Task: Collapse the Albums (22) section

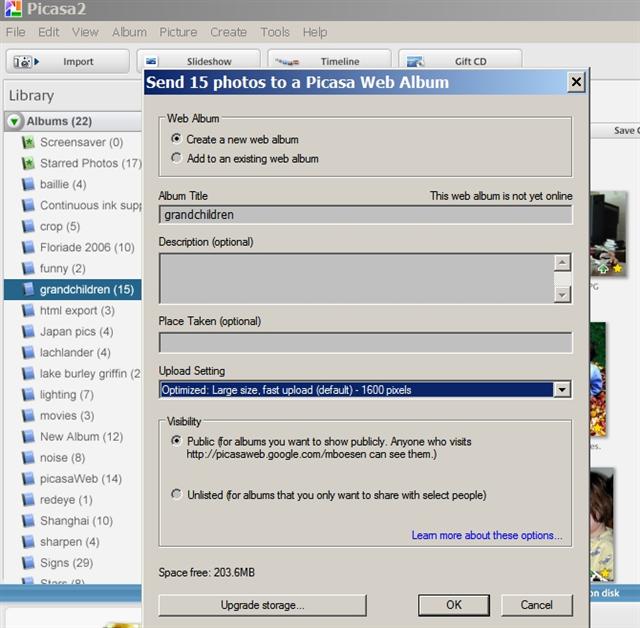Action: tap(14, 121)
